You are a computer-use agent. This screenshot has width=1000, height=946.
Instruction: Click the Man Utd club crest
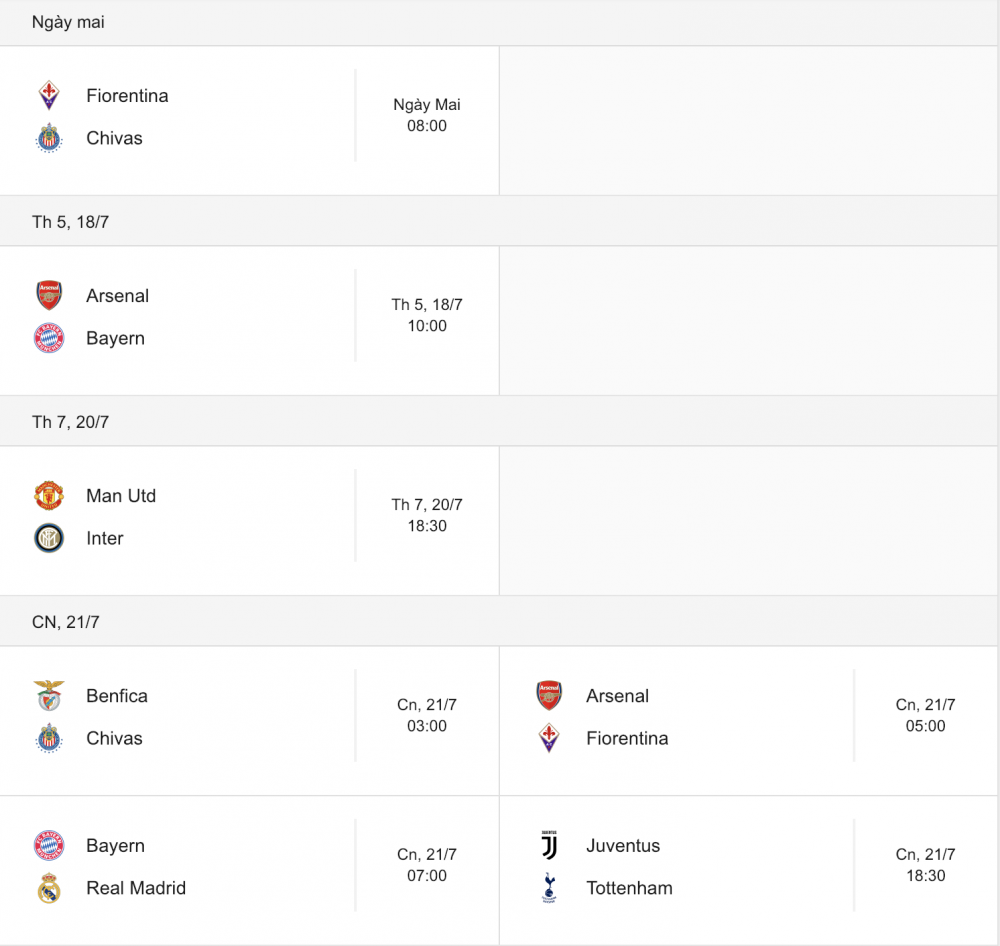pyautogui.click(x=49, y=496)
